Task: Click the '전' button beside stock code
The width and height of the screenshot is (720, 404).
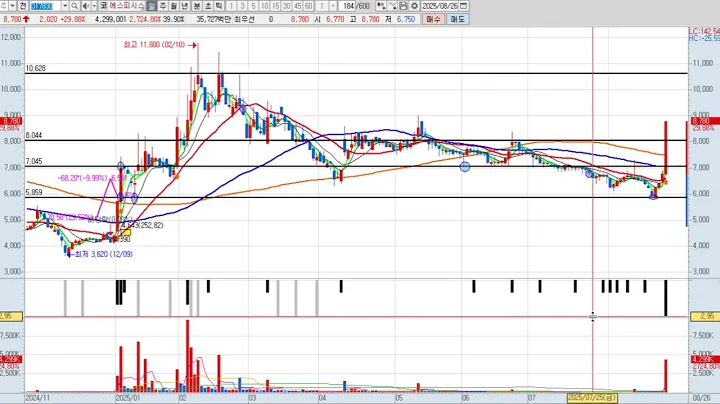Action: coord(22,6)
